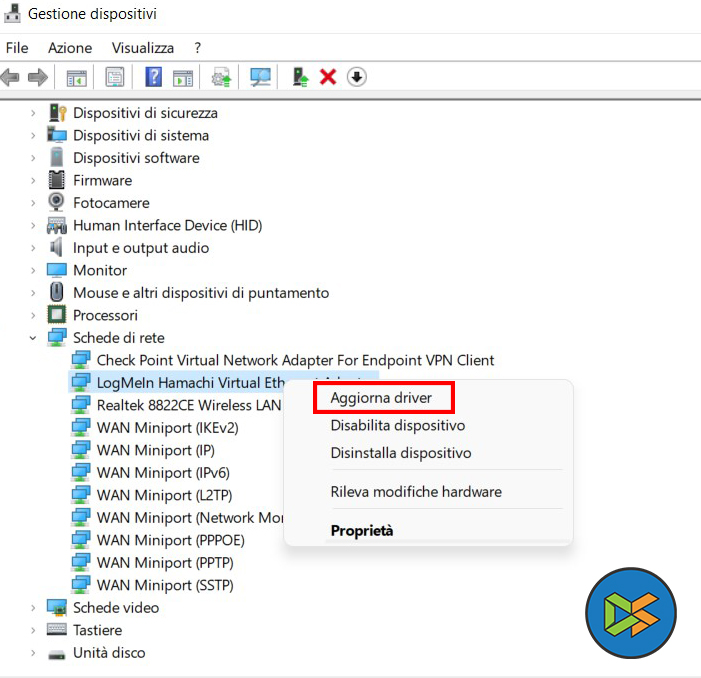The height and width of the screenshot is (678, 701).
Task: Collapse the Schede di rete node
Action: [x=33, y=338]
